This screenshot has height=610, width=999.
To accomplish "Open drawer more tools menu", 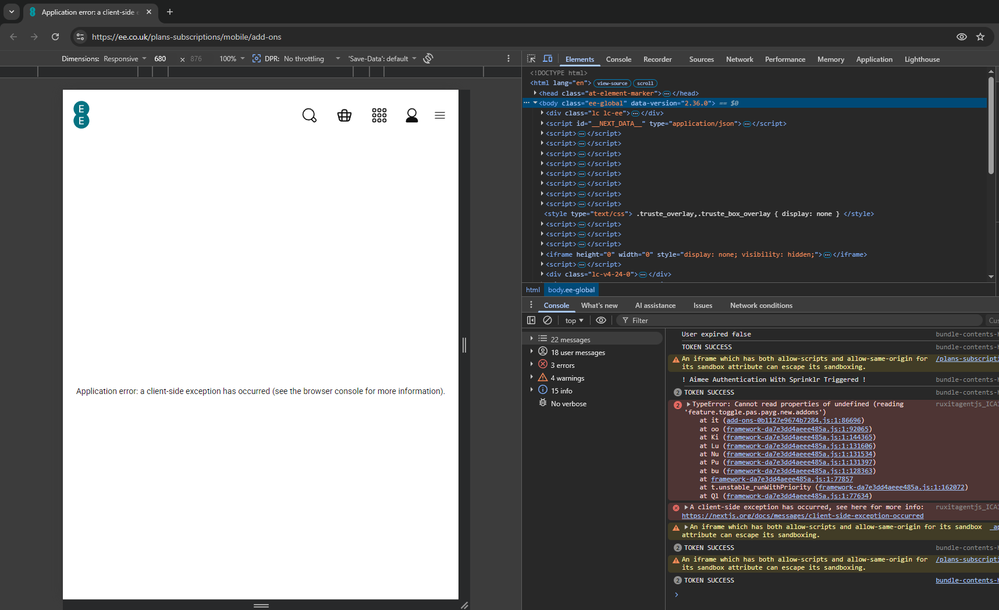I will pyautogui.click(x=531, y=305).
